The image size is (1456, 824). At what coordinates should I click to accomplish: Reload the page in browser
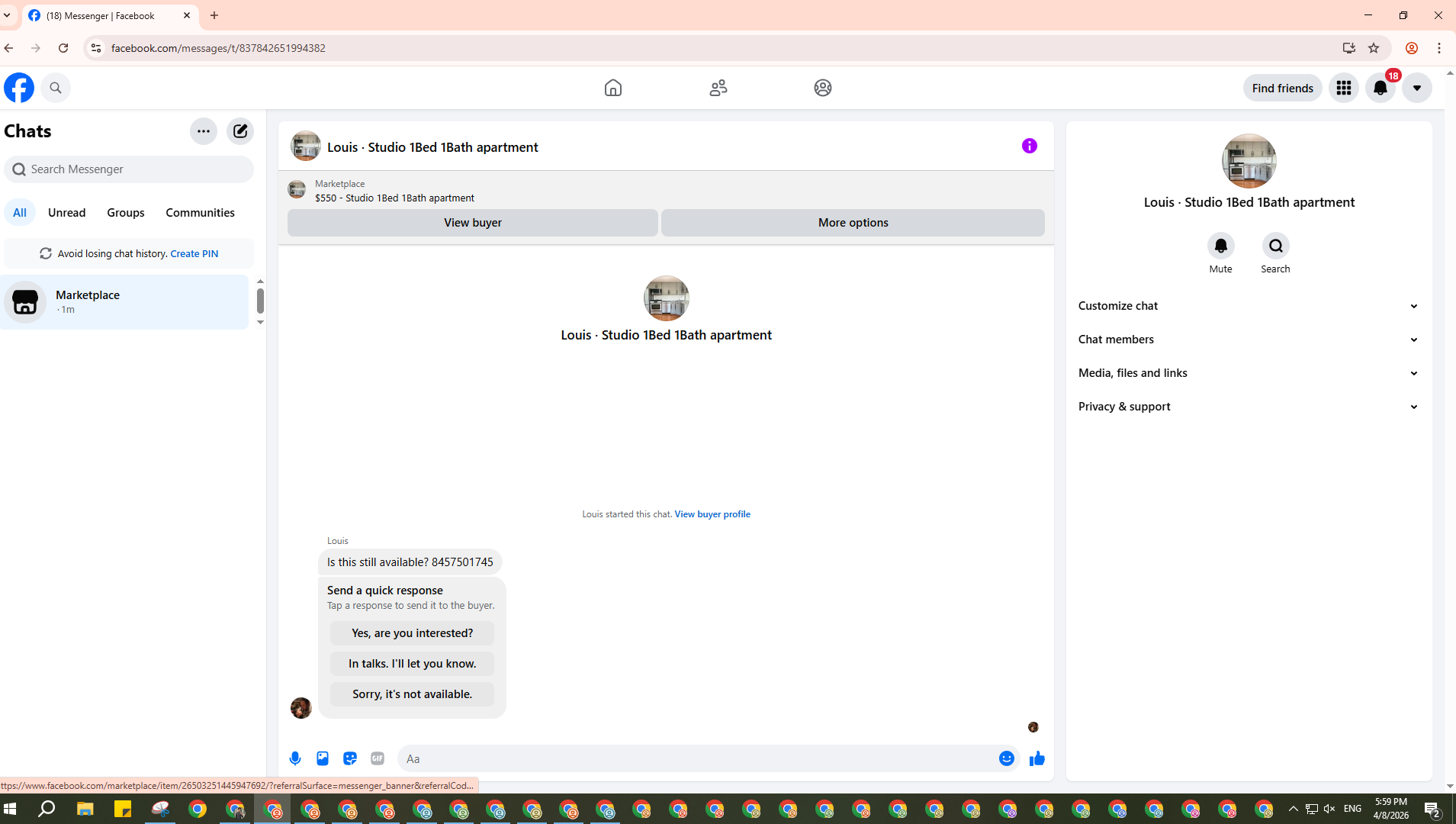coord(63,48)
